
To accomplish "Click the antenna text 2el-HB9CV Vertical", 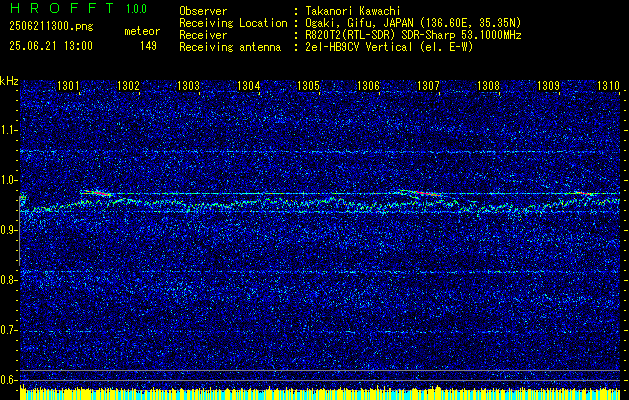I will 359,47.
